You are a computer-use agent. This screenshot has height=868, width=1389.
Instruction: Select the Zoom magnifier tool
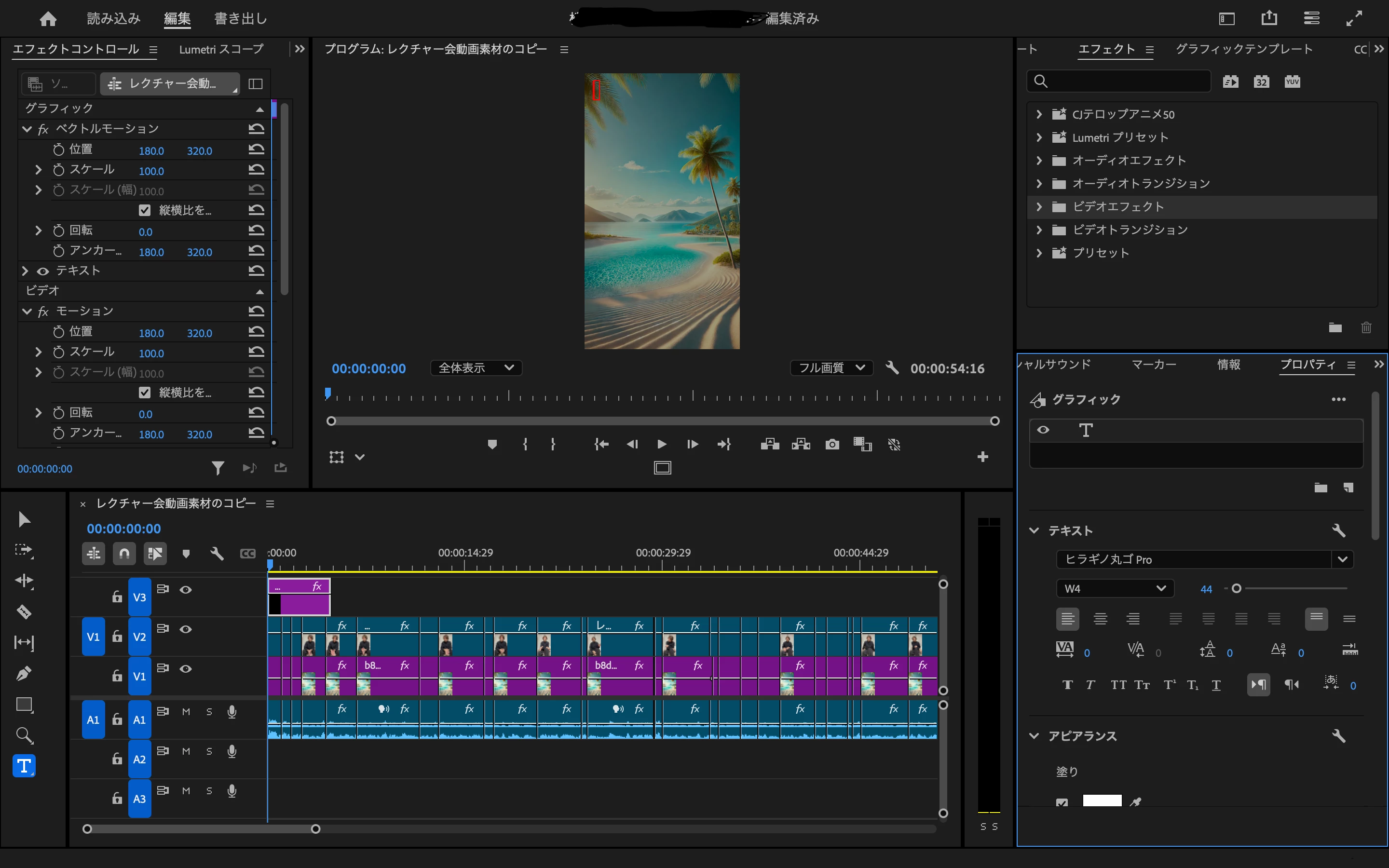(x=24, y=735)
